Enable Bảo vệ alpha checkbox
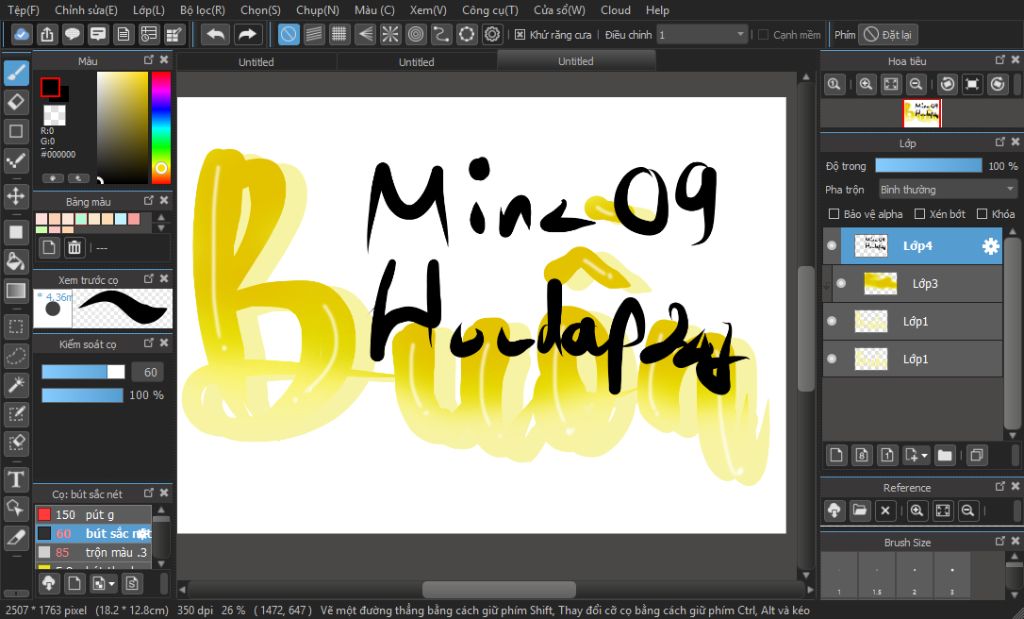This screenshot has width=1024, height=619. tap(833, 214)
